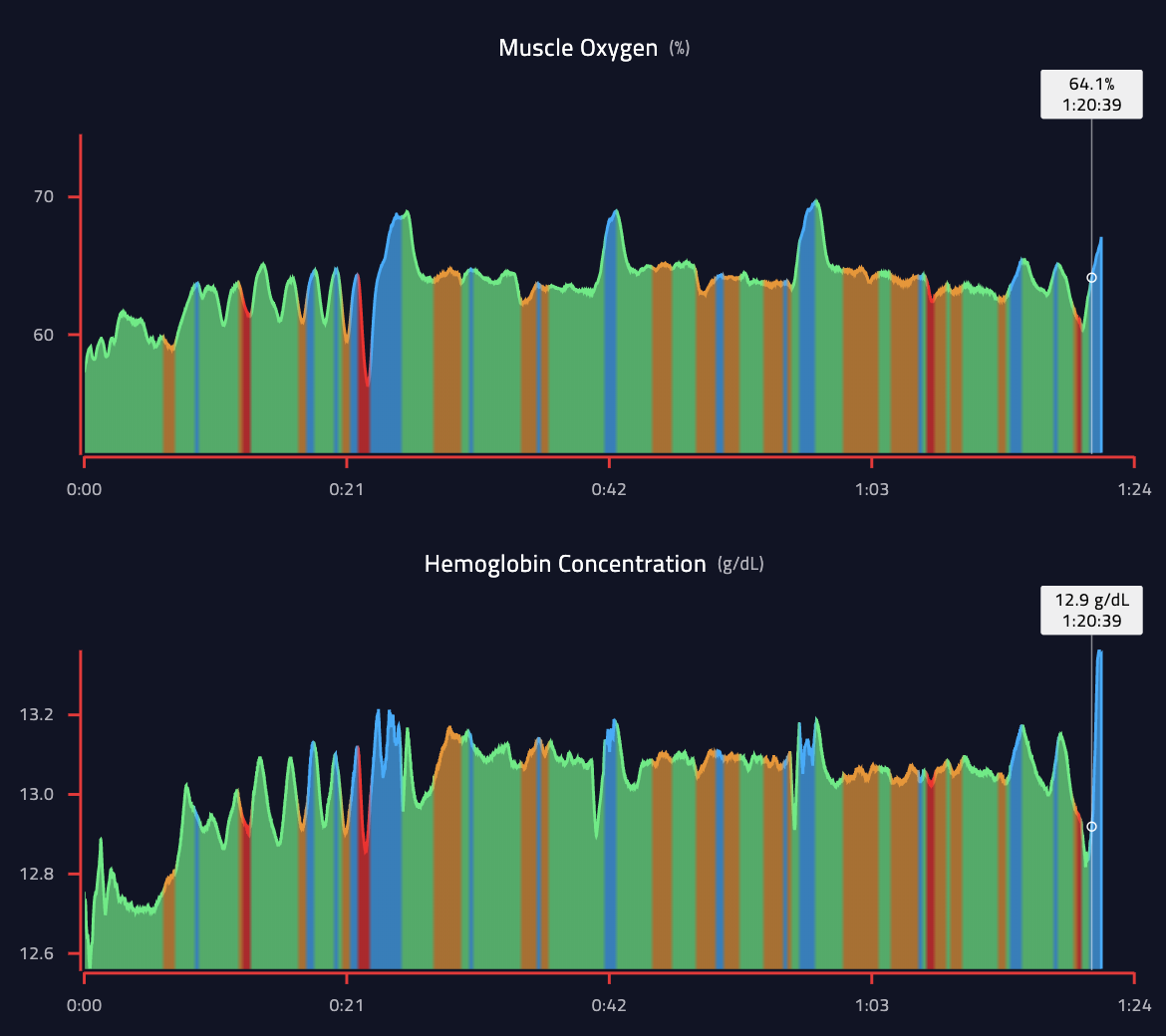Click the (g/dL) unit label beside Hemoglobin Concentration
Image resolution: width=1166 pixels, height=1036 pixels.
(x=740, y=565)
